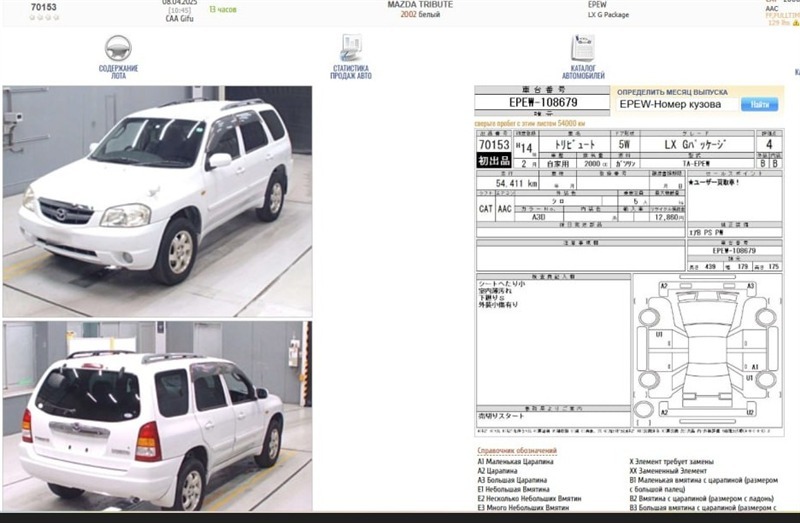The height and width of the screenshot is (523, 800).
Task: Open the steering wheel lot contents icon
Action: pos(118,48)
